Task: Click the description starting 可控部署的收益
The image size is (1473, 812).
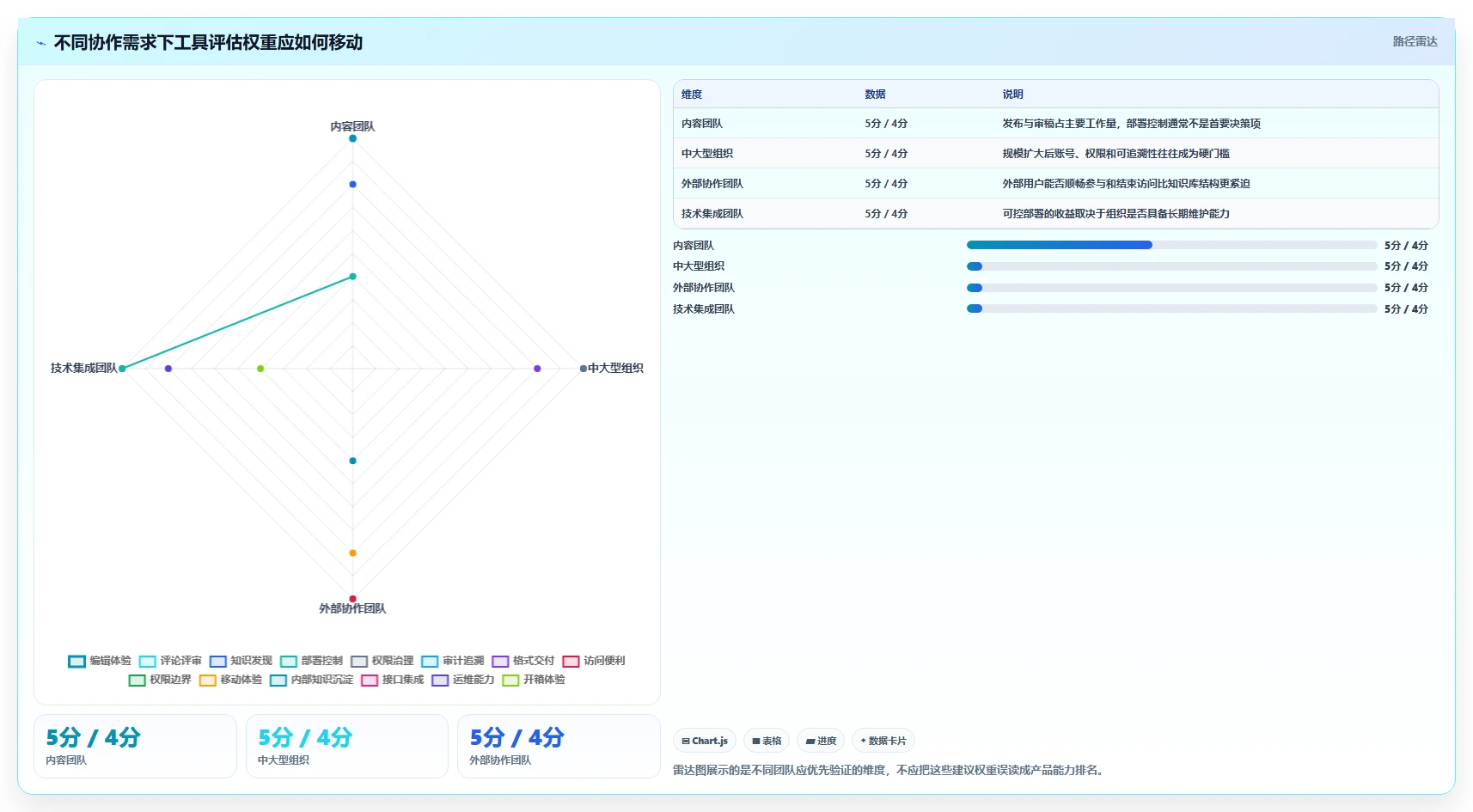Action: [x=1115, y=214]
